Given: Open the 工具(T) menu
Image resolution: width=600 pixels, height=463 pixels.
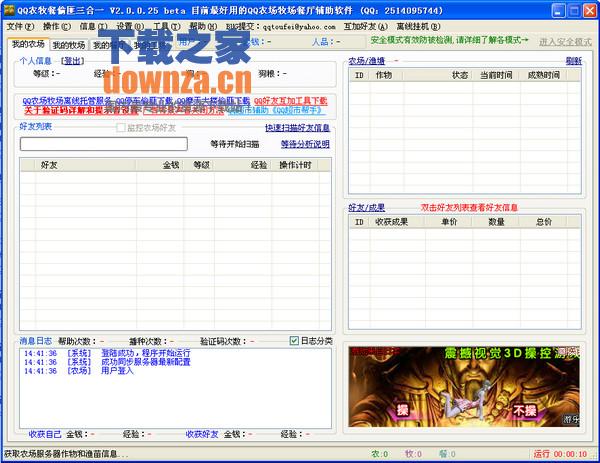Looking at the screenshot, I should (x=166, y=26).
